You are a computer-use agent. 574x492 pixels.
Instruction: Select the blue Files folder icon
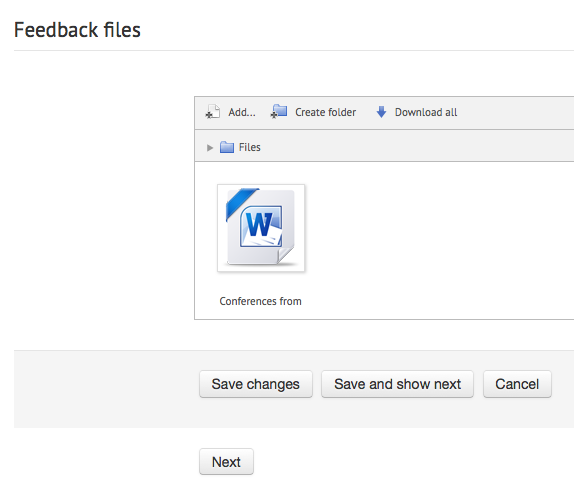227,147
